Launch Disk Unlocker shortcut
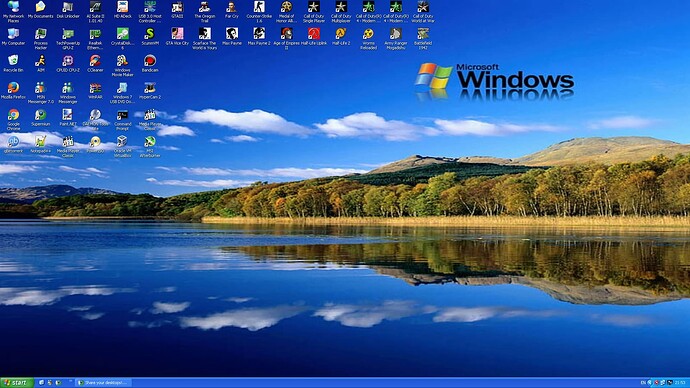The image size is (690, 388). [68, 10]
